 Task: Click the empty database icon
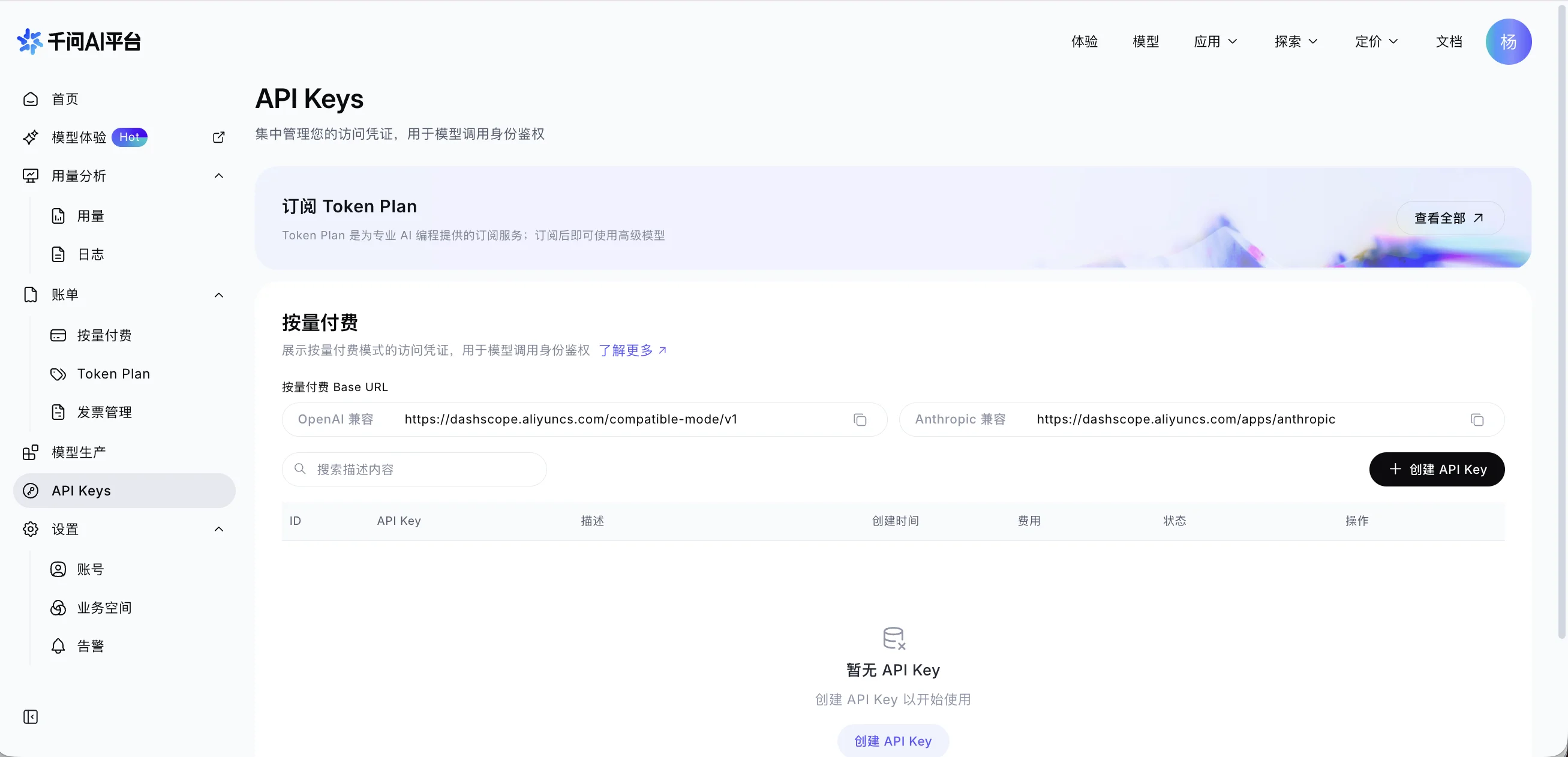[894, 638]
